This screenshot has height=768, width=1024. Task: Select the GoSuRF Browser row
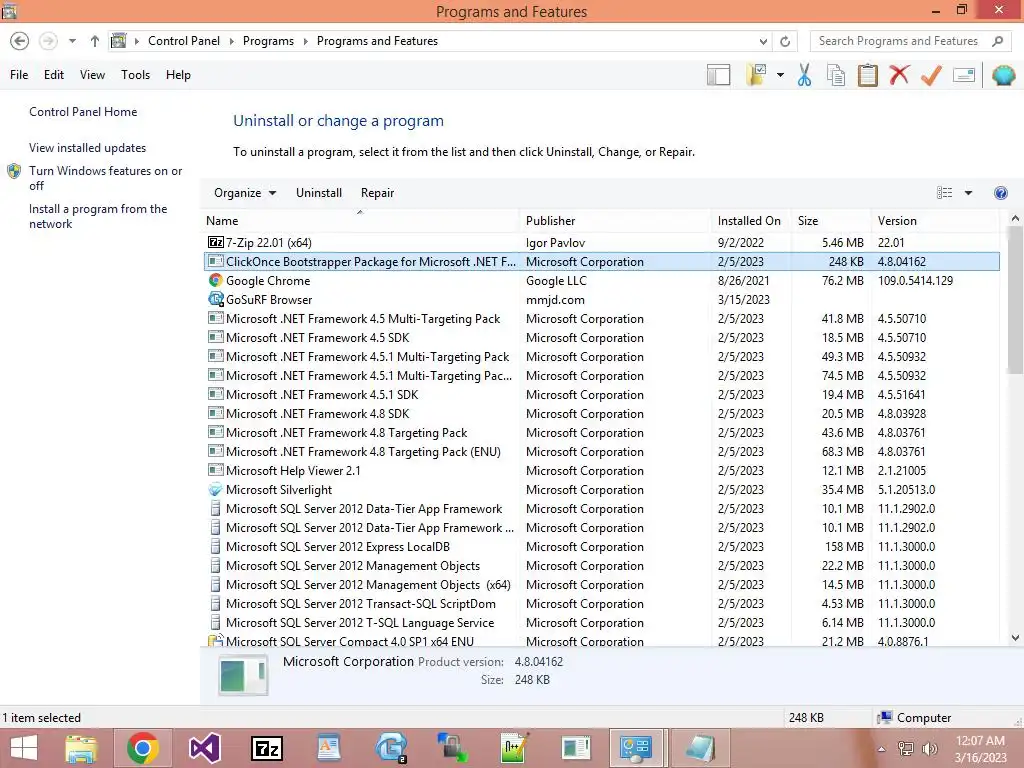tap(601, 300)
